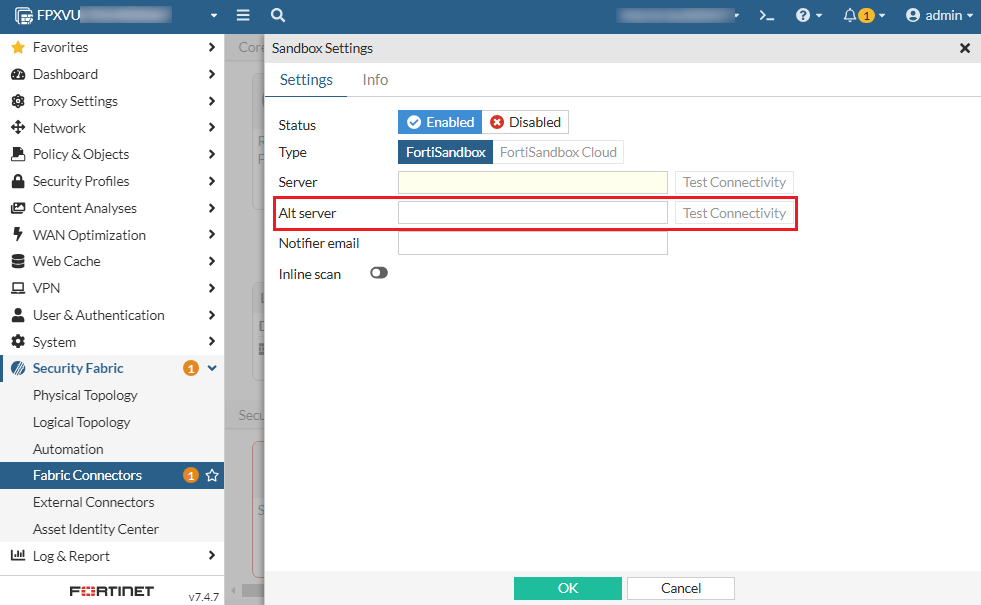Viewport: 981px width, 605px height.
Task: Toggle the hamburger menu icon
Action: tap(243, 15)
